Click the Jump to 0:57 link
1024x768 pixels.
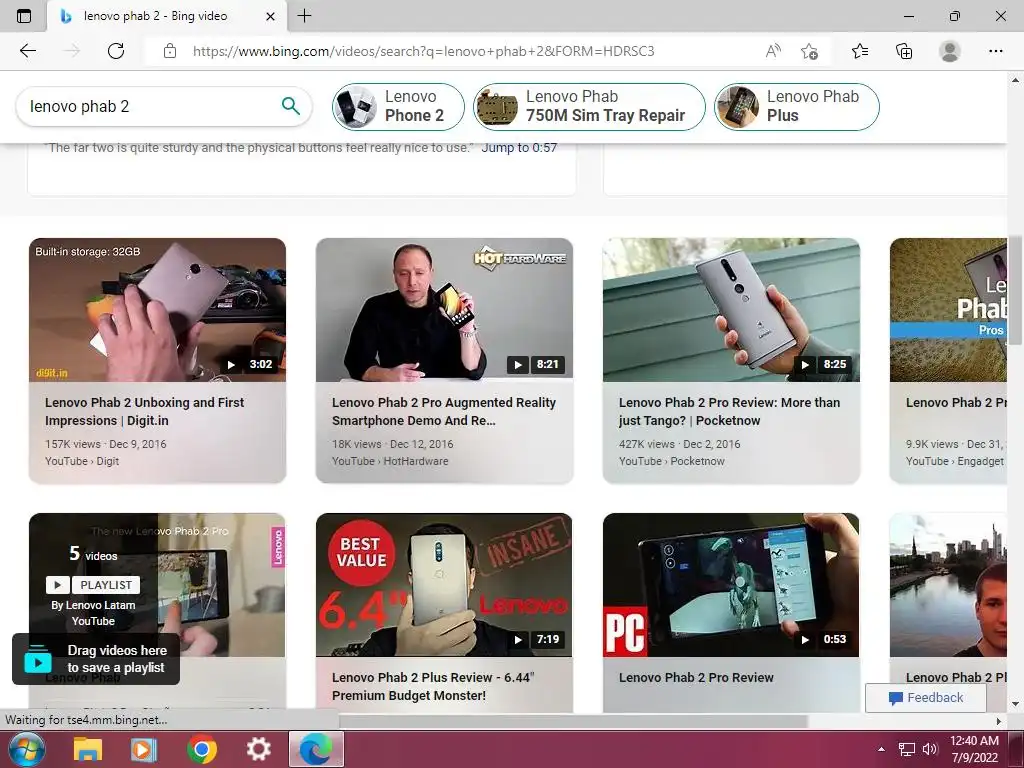[519, 148]
